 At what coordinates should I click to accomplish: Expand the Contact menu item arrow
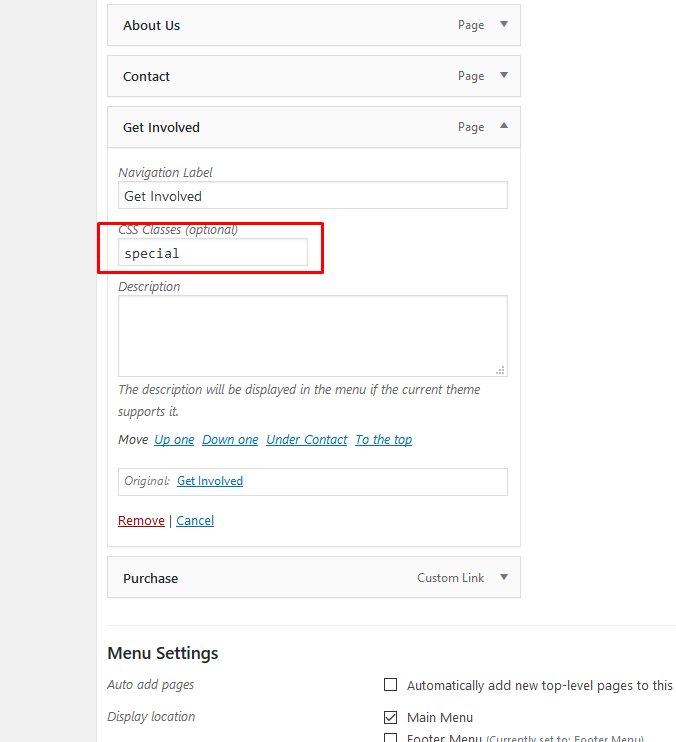[503, 76]
